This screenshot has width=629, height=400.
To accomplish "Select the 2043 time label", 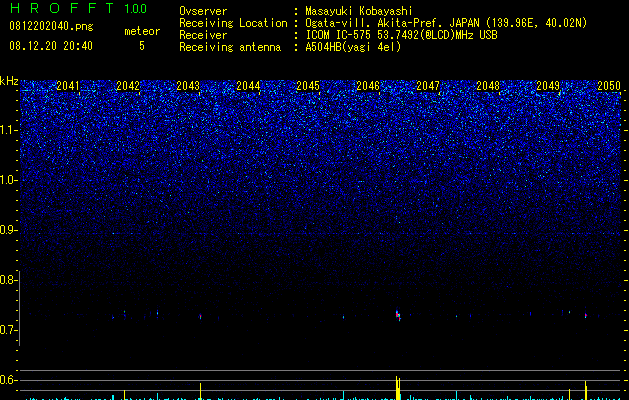I will click(x=188, y=85).
